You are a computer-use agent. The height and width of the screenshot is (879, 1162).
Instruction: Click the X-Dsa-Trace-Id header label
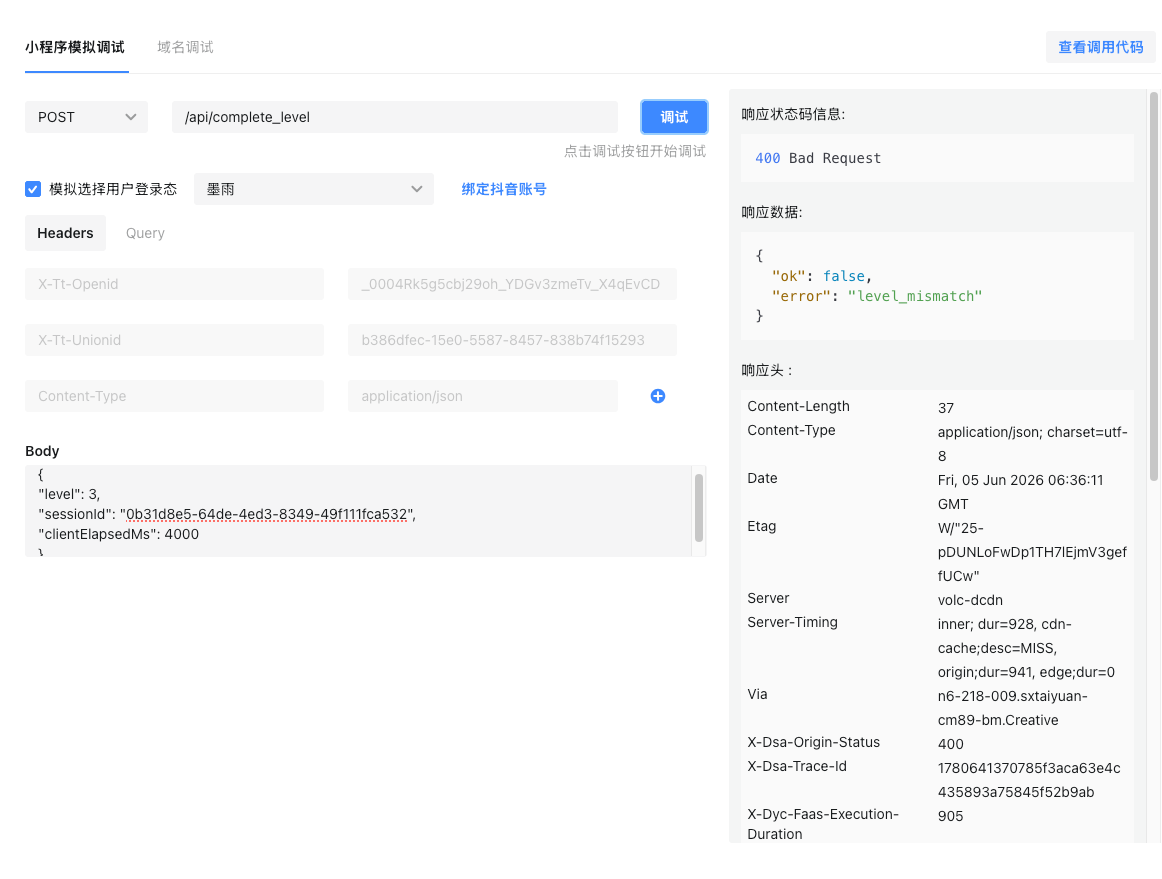tap(797, 766)
